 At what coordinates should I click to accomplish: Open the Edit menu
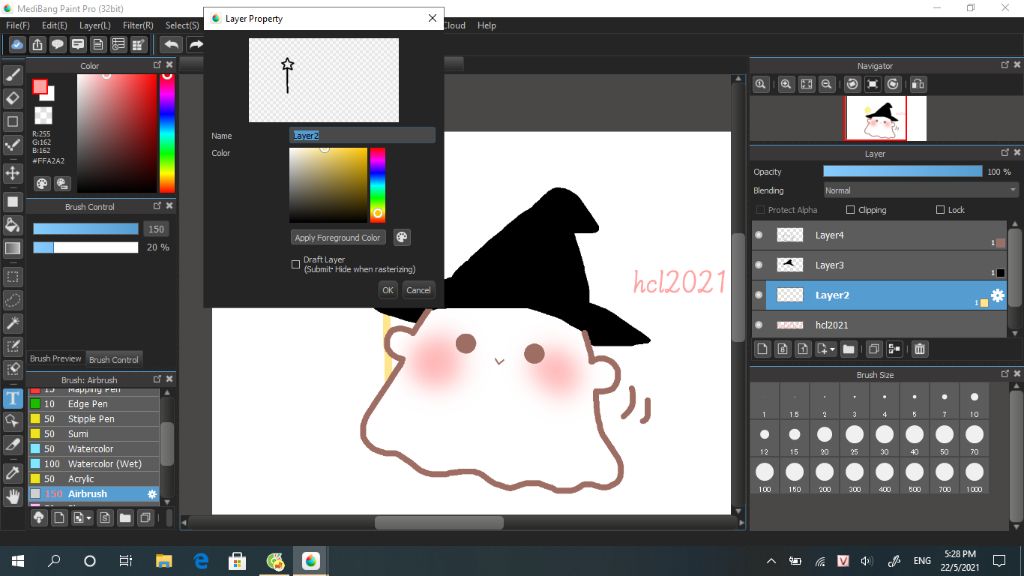[x=54, y=25]
